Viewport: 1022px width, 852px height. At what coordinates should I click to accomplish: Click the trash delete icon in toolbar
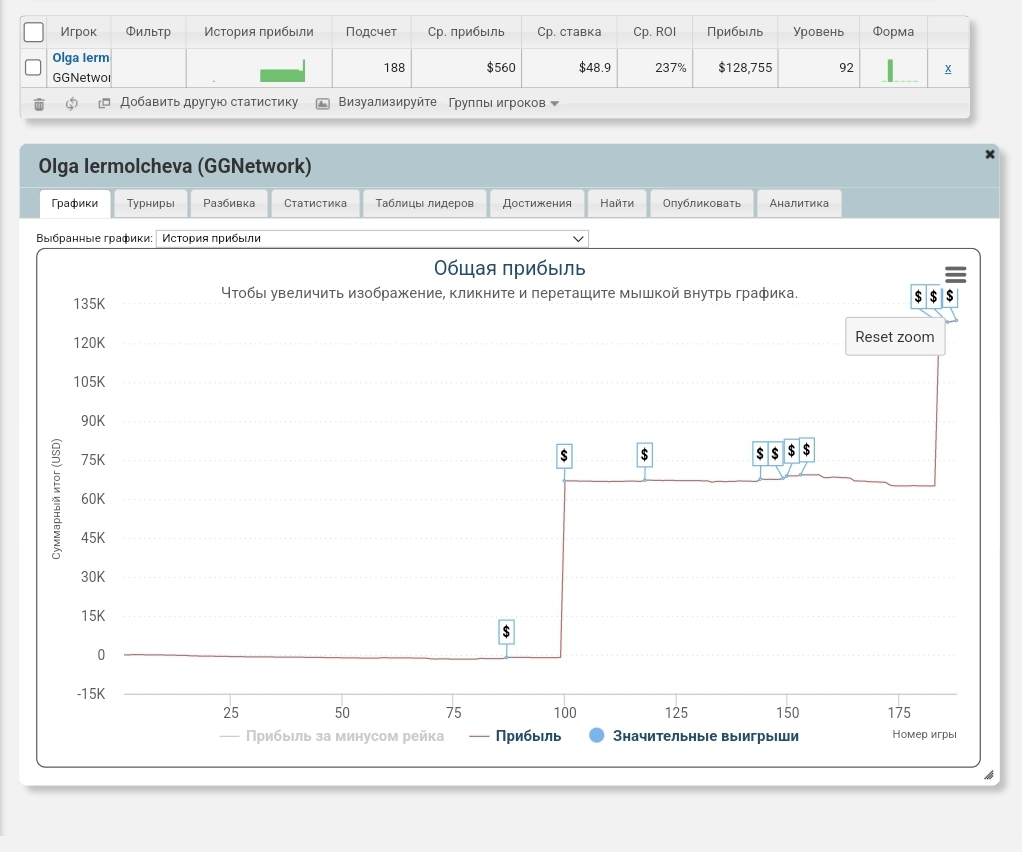pyautogui.click(x=39, y=103)
